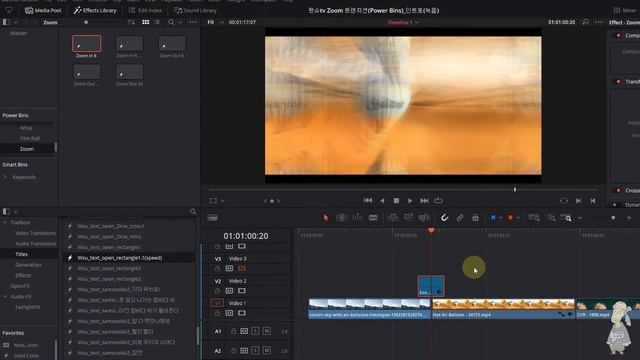This screenshot has width=640, height=360.
Task: Open the media pool search icon
Action: (x=171, y=22)
